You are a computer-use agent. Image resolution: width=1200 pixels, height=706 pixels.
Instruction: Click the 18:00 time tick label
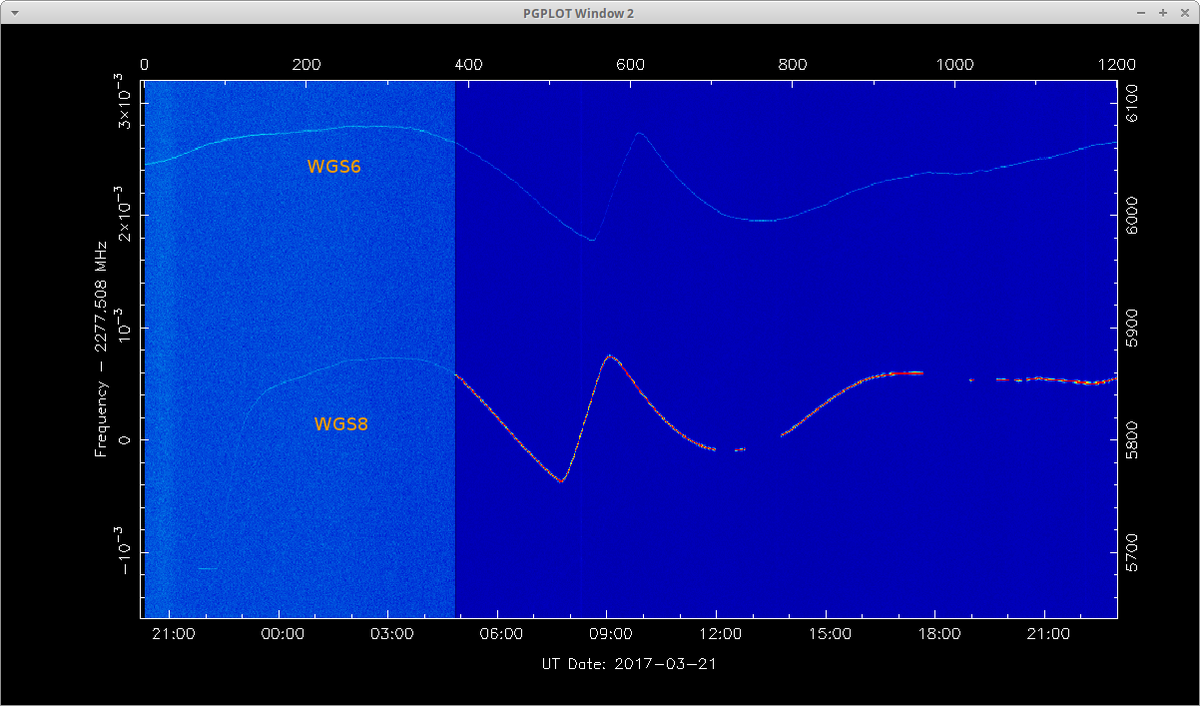tap(939, 634)
